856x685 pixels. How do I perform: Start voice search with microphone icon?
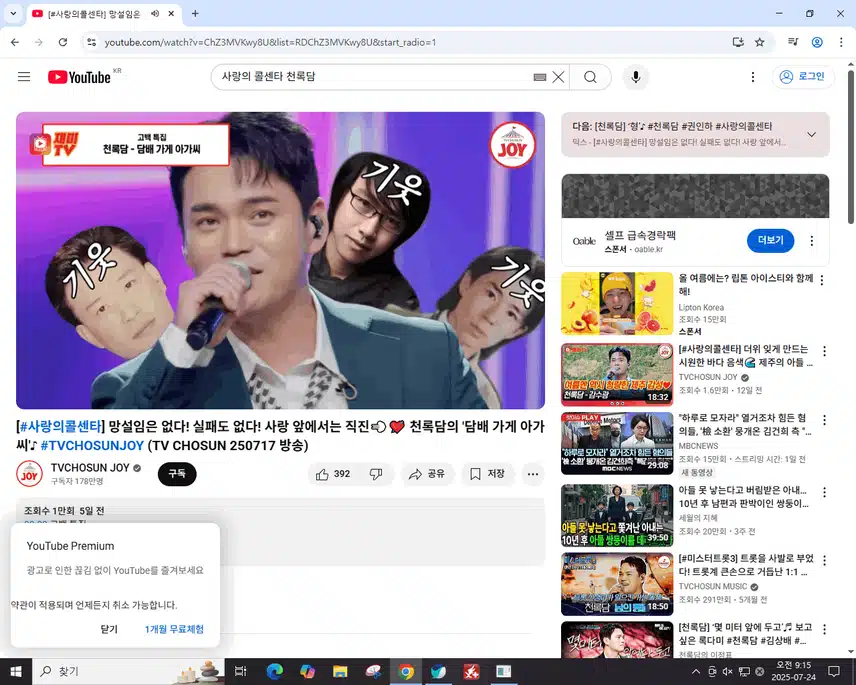pyautogui.click(x=635, y=77)
